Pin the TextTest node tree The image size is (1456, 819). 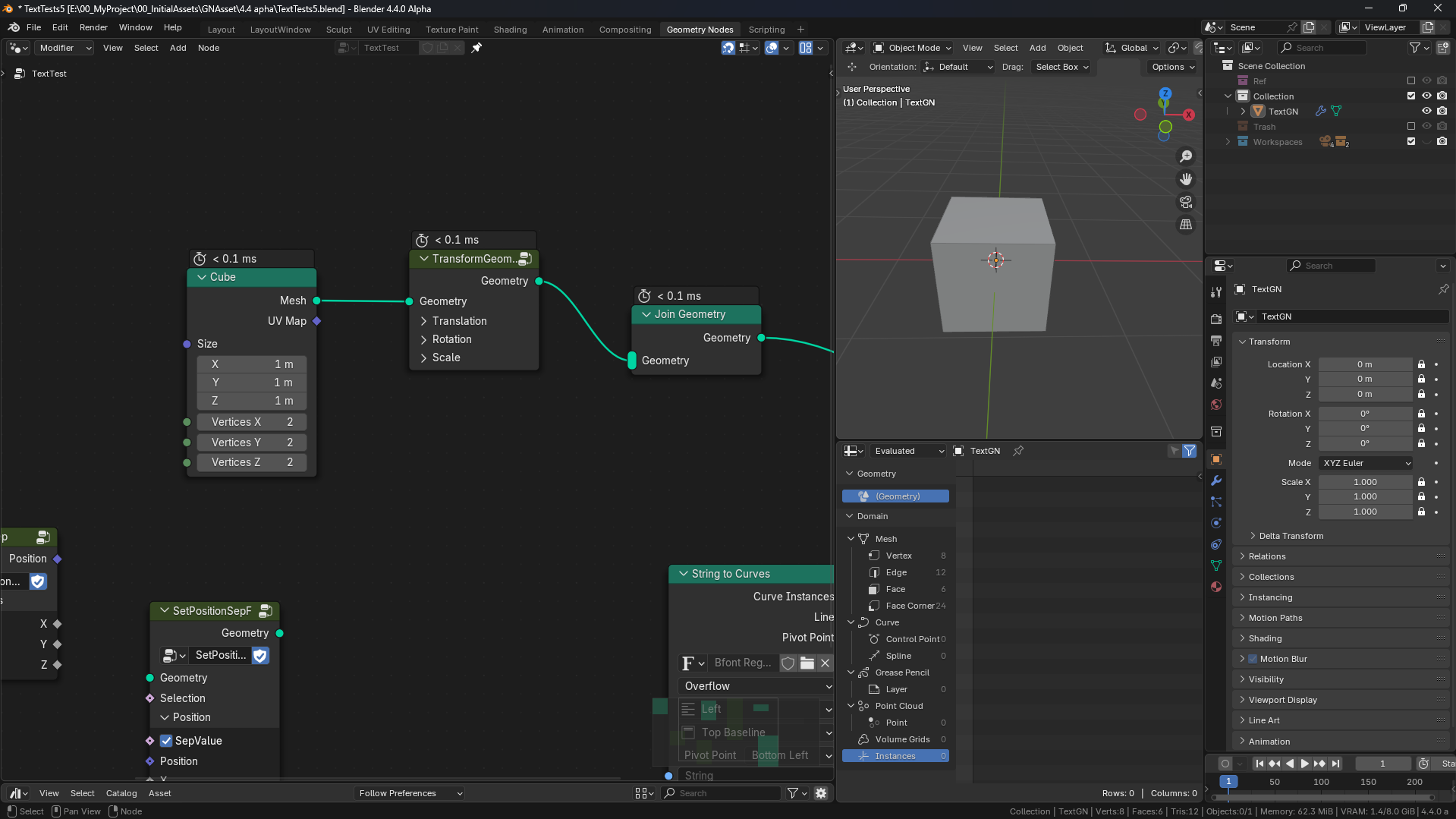pos(476,48)
